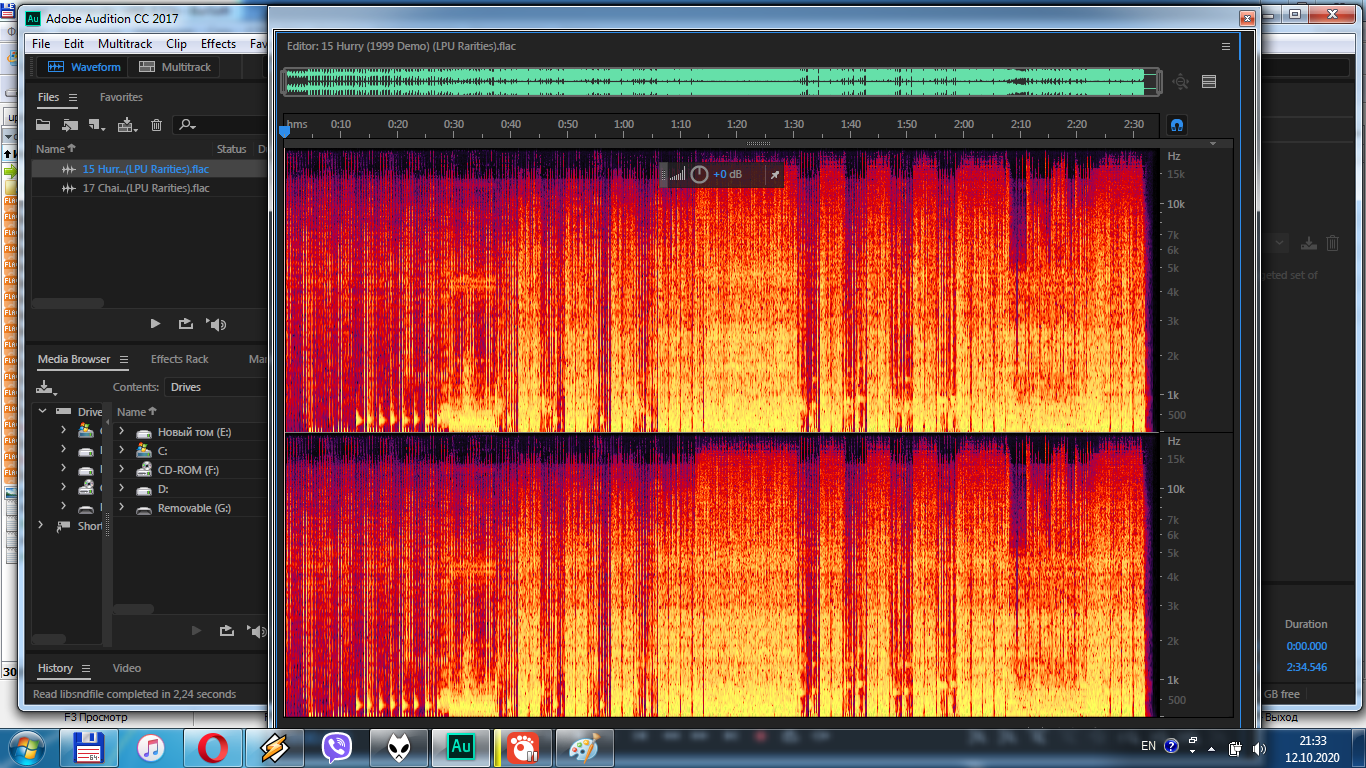
Task: Expand the CD-ROM (F:) drive
Action: pos(121,470)
